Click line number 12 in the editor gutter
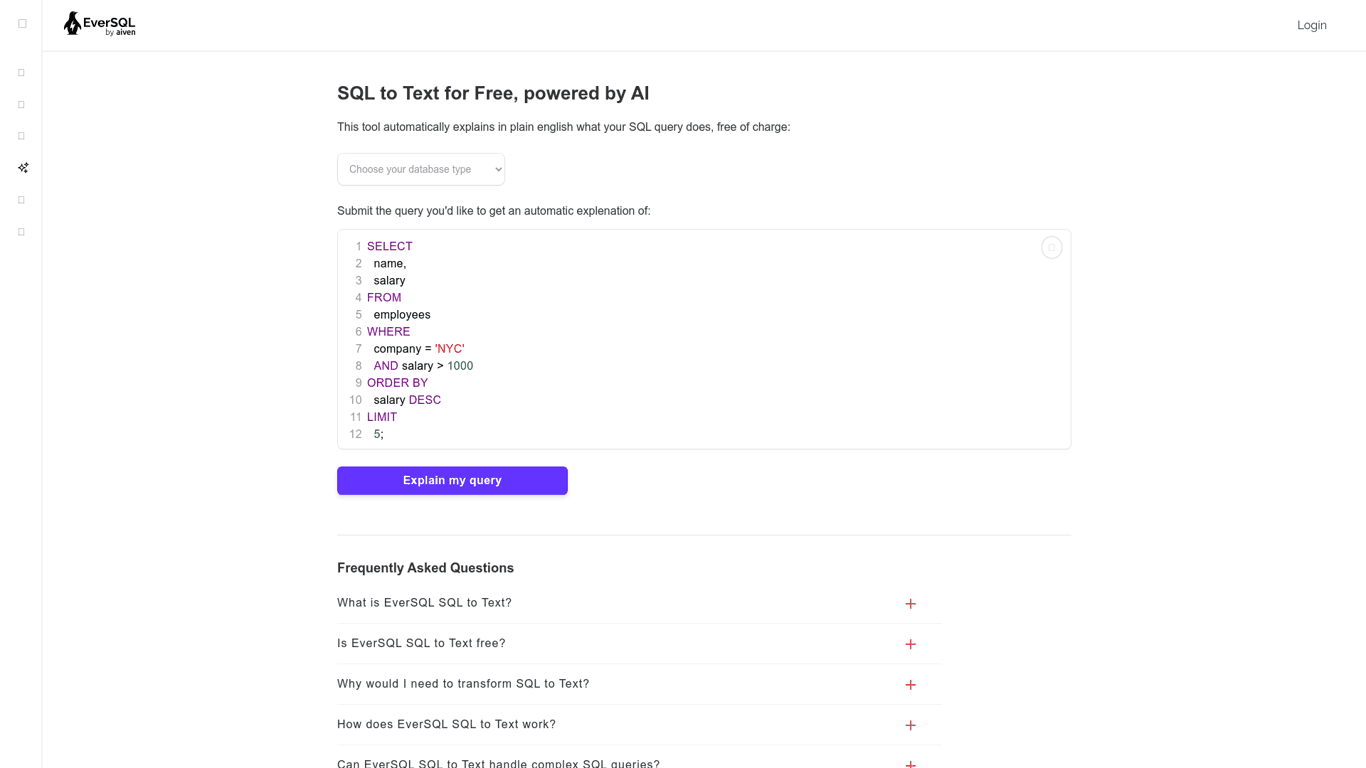Screen dimensions: 1366x768 point(355,435)
